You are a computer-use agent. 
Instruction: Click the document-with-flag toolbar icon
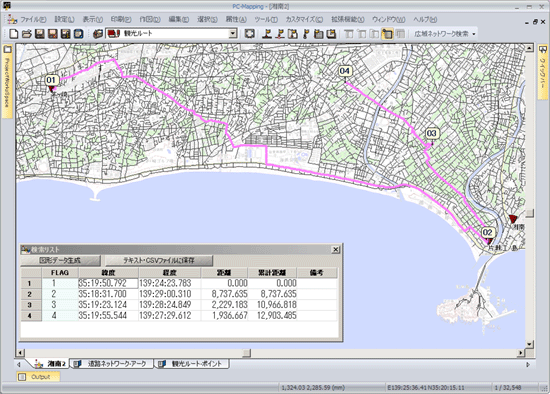293,34
